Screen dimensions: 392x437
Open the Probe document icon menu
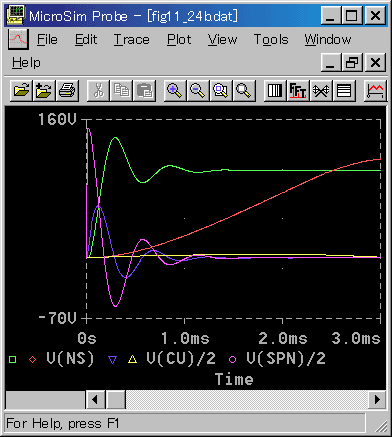pos(18,39)
